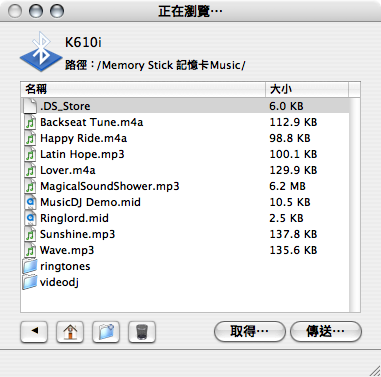
Task: Click the vertical scrollbar track of file list
Action: (355, 205)
